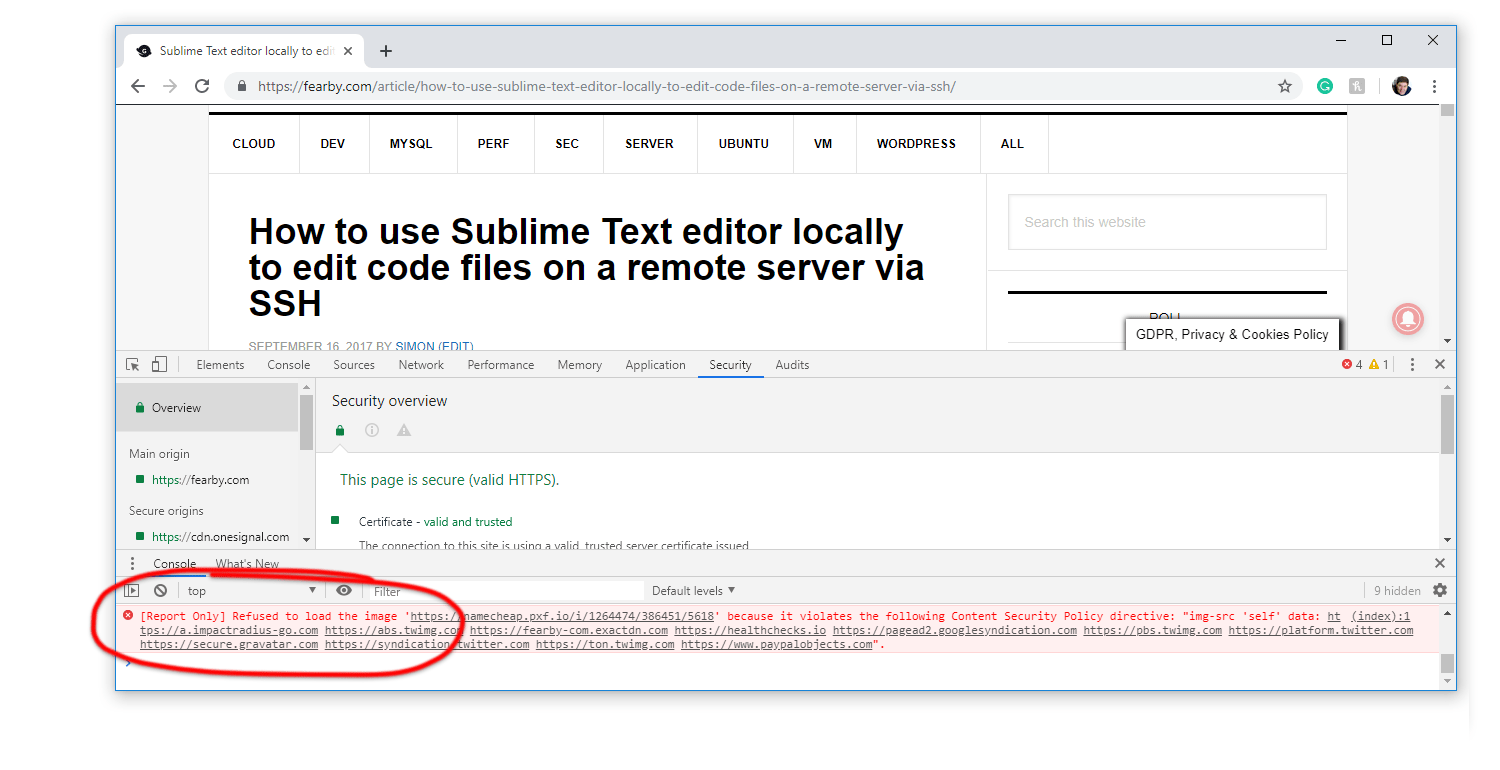This screenshot has width=1500, height=770.
Task: Open the Audits tab
Action: 792,365
